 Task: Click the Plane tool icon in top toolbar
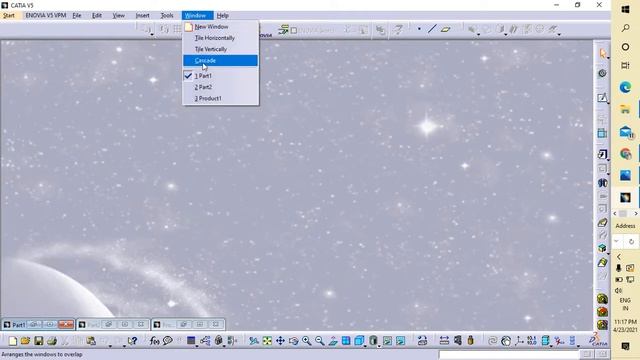coord(445,29)
